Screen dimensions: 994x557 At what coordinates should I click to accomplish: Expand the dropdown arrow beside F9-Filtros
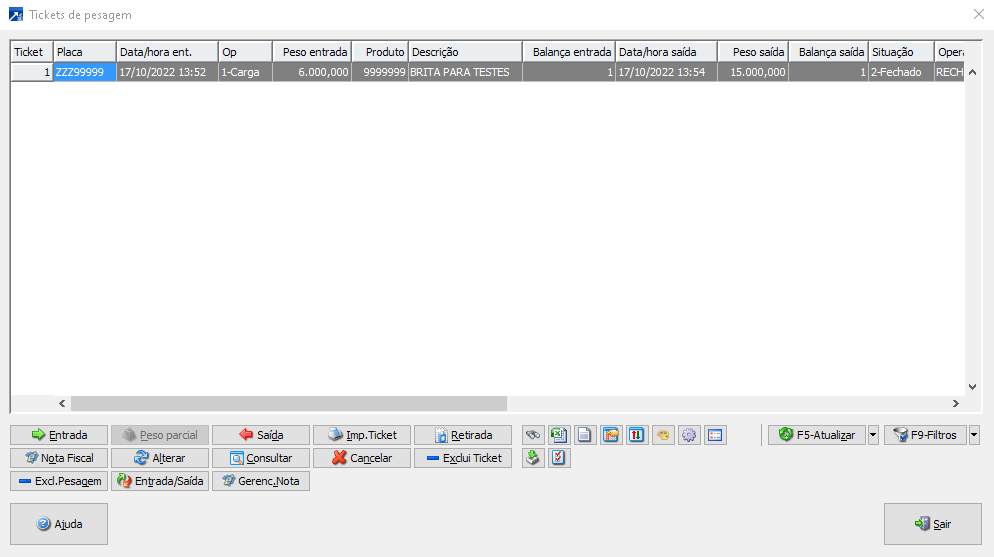(974, 435)
